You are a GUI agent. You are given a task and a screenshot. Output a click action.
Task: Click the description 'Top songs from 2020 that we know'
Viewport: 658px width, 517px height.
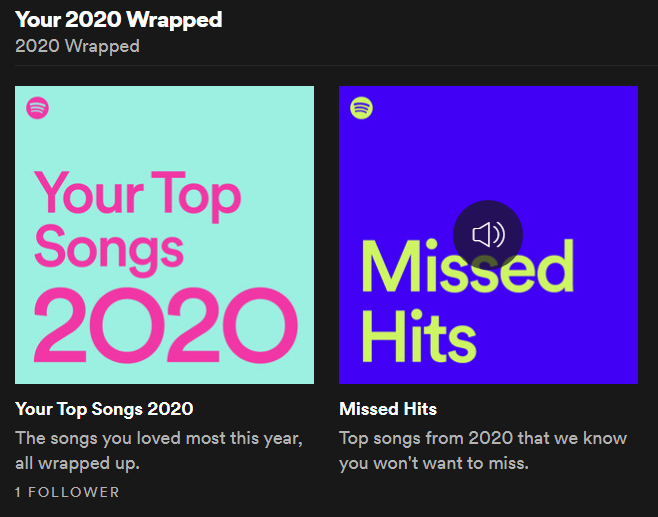tap(483, 438)
